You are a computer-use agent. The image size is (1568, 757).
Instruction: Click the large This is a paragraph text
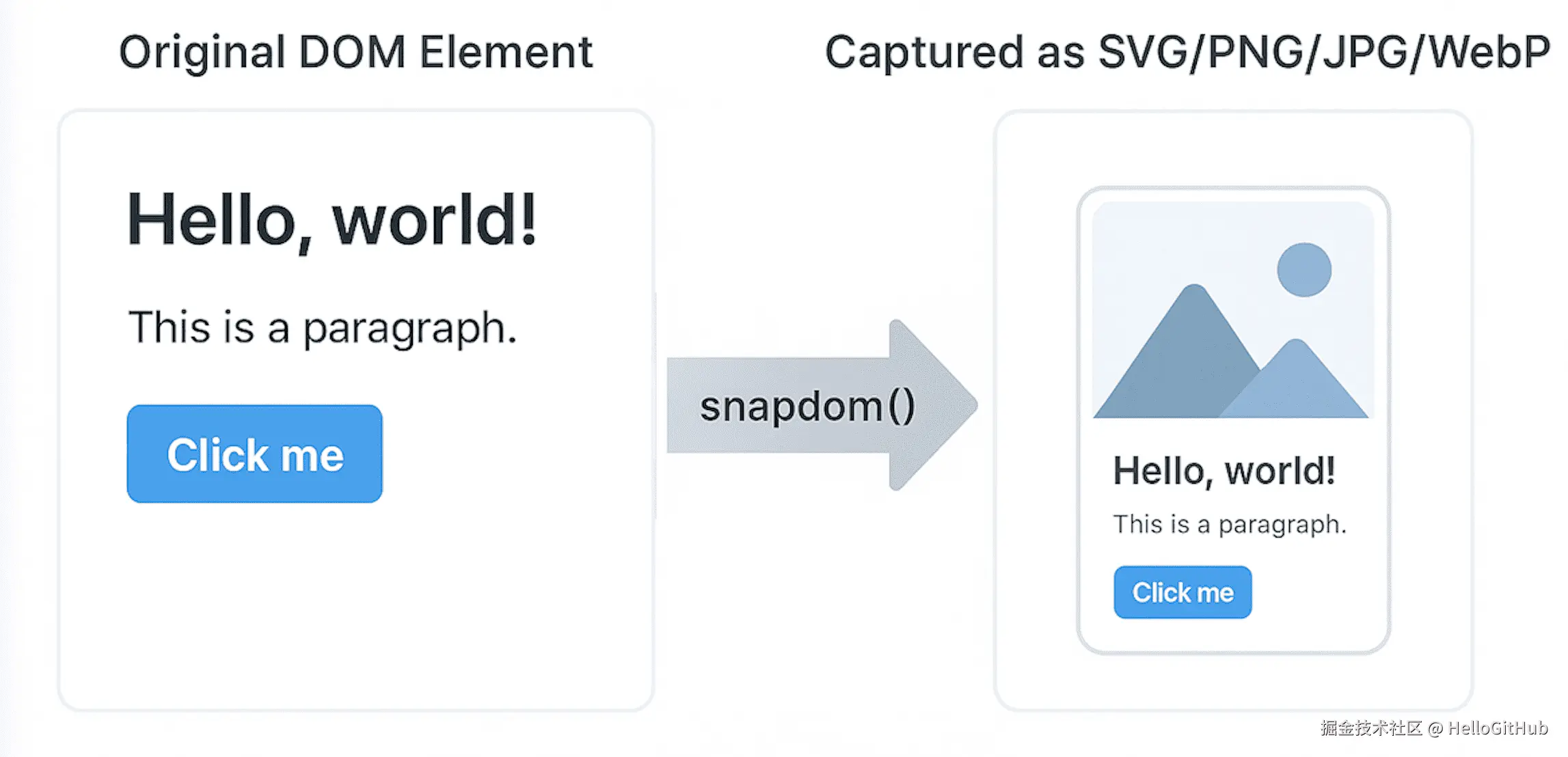pyautogui.click(x=322, y=328)
